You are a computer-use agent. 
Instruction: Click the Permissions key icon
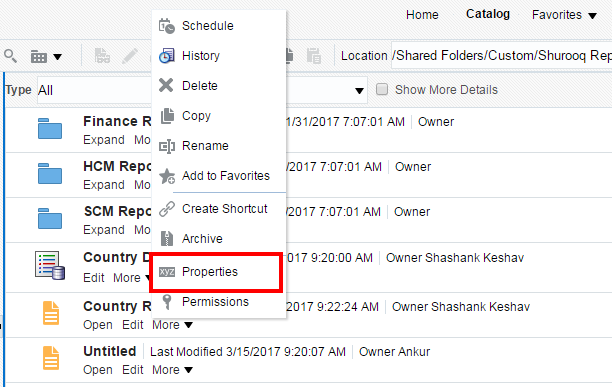pyautogui.click(x=167, y=302)
